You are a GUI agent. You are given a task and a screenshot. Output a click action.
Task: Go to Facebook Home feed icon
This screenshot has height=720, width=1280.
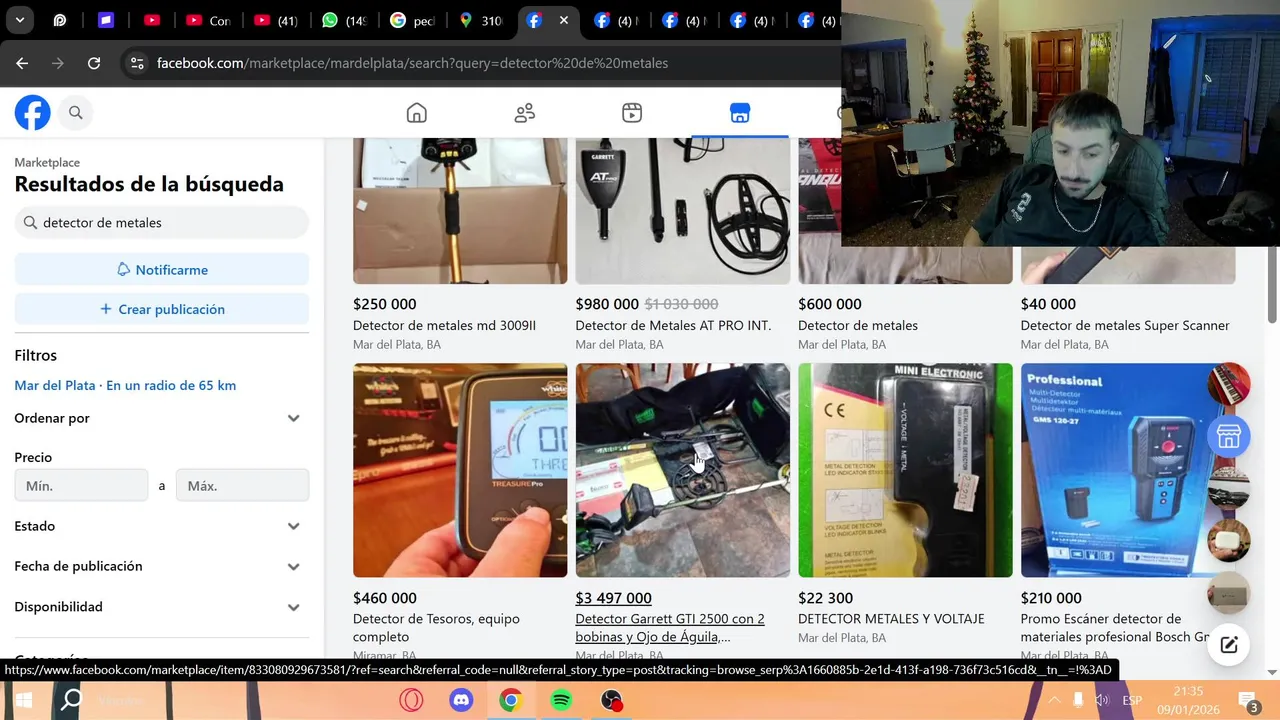(417, 113)
